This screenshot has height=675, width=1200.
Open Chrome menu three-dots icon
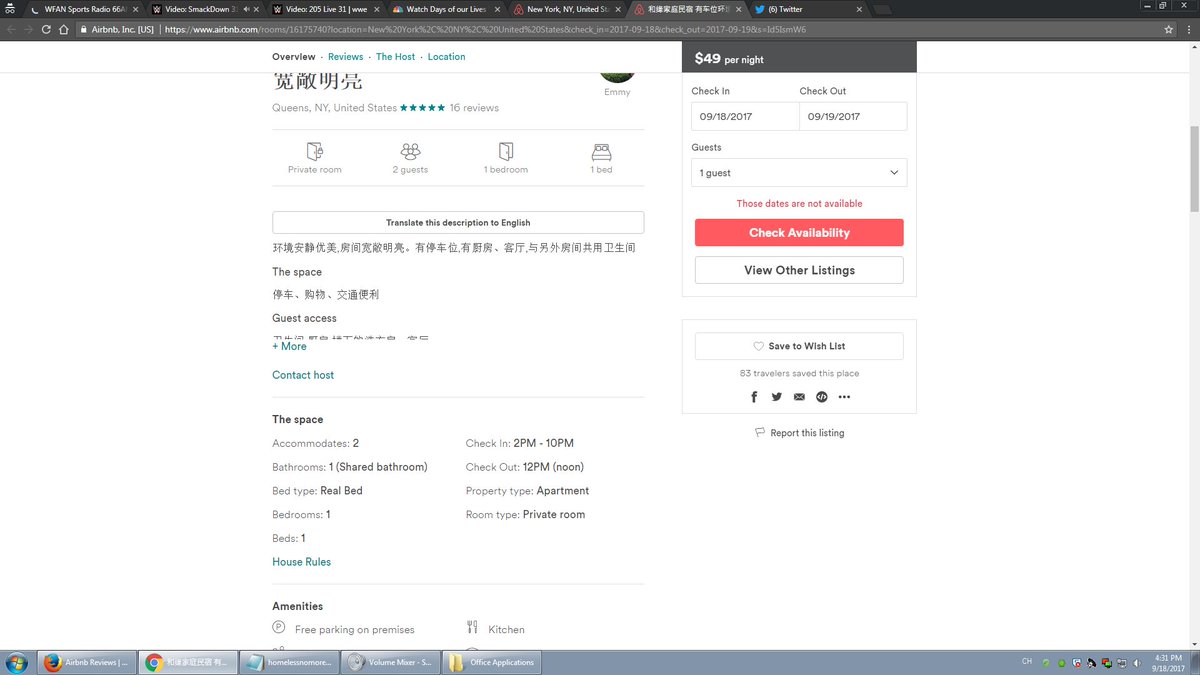pos(1187,29)
